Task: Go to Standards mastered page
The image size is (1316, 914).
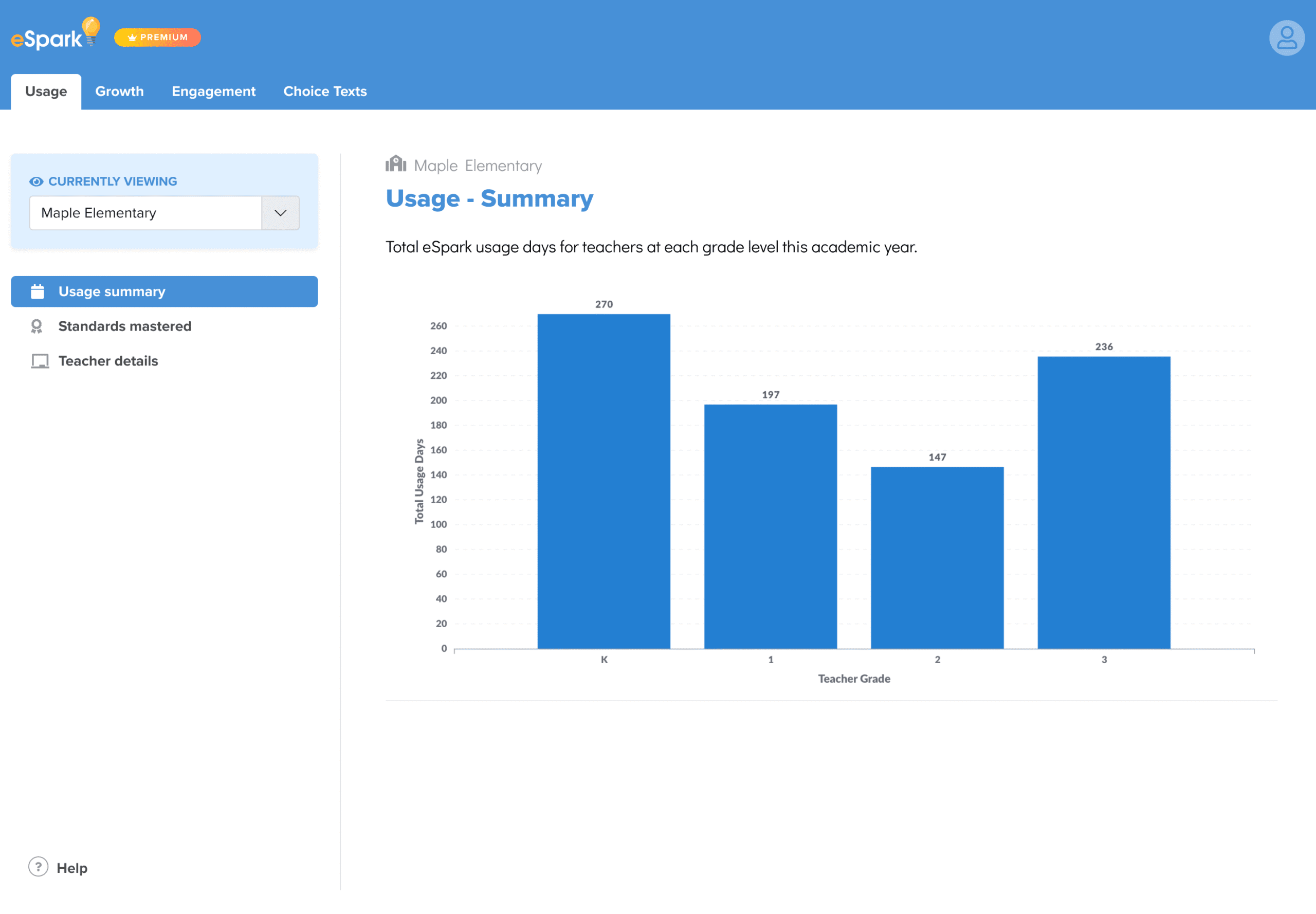Action: point(124,326)
